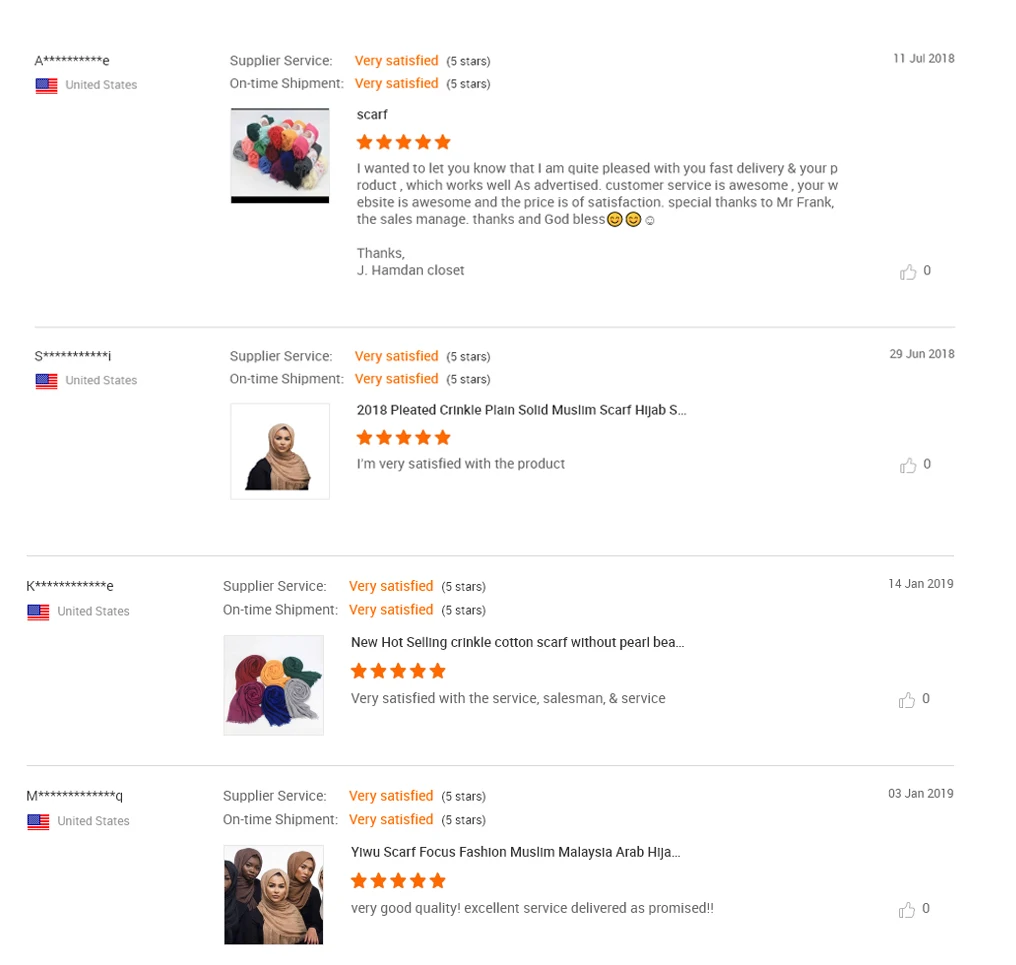
Task: Open 'Yiwu Scarf Focus Fashion' product link
Action: [515, 852]
